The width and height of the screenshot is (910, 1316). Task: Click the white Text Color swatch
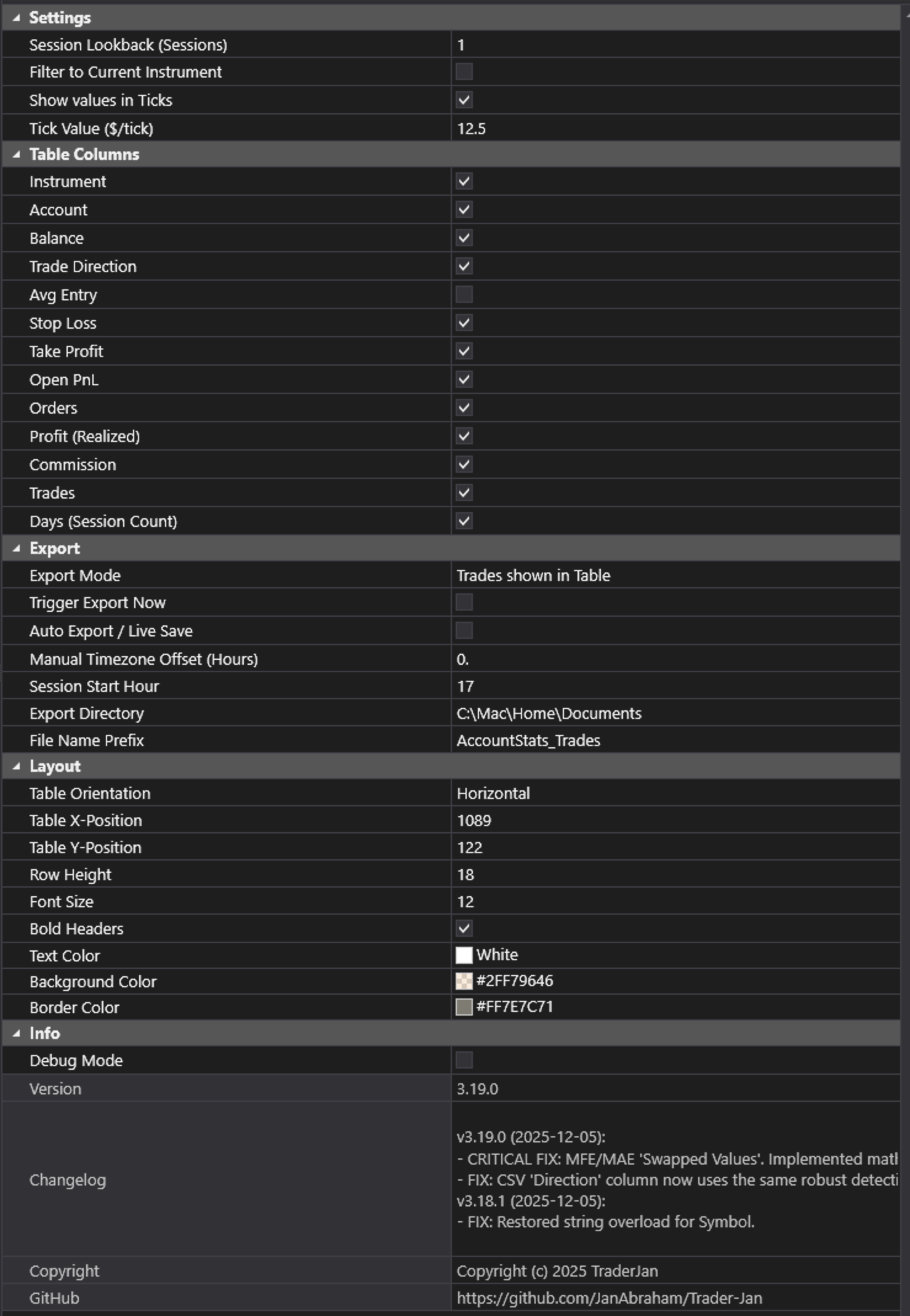[x=464, y=955]
